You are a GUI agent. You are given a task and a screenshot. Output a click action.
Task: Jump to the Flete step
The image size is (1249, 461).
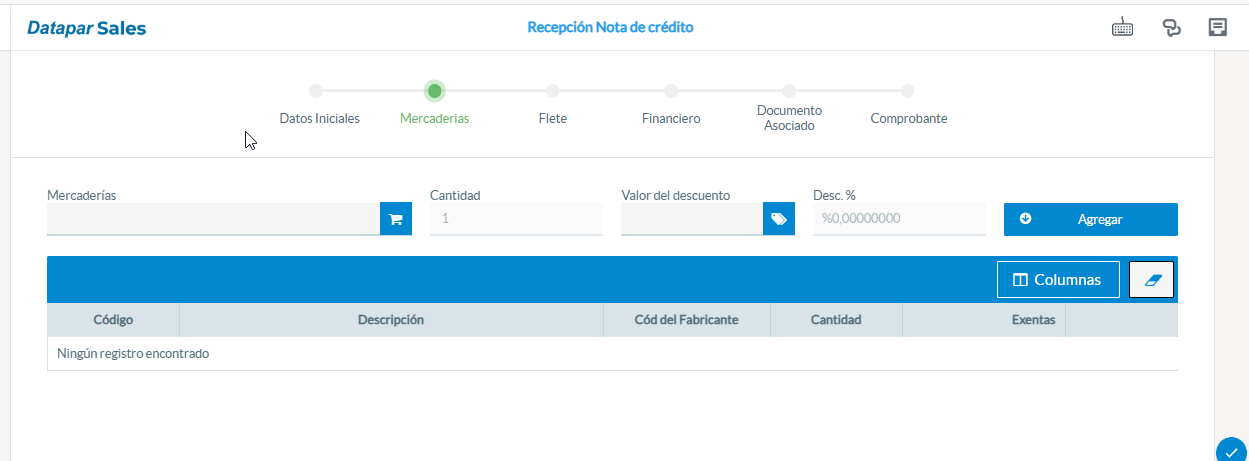[552, 118]
